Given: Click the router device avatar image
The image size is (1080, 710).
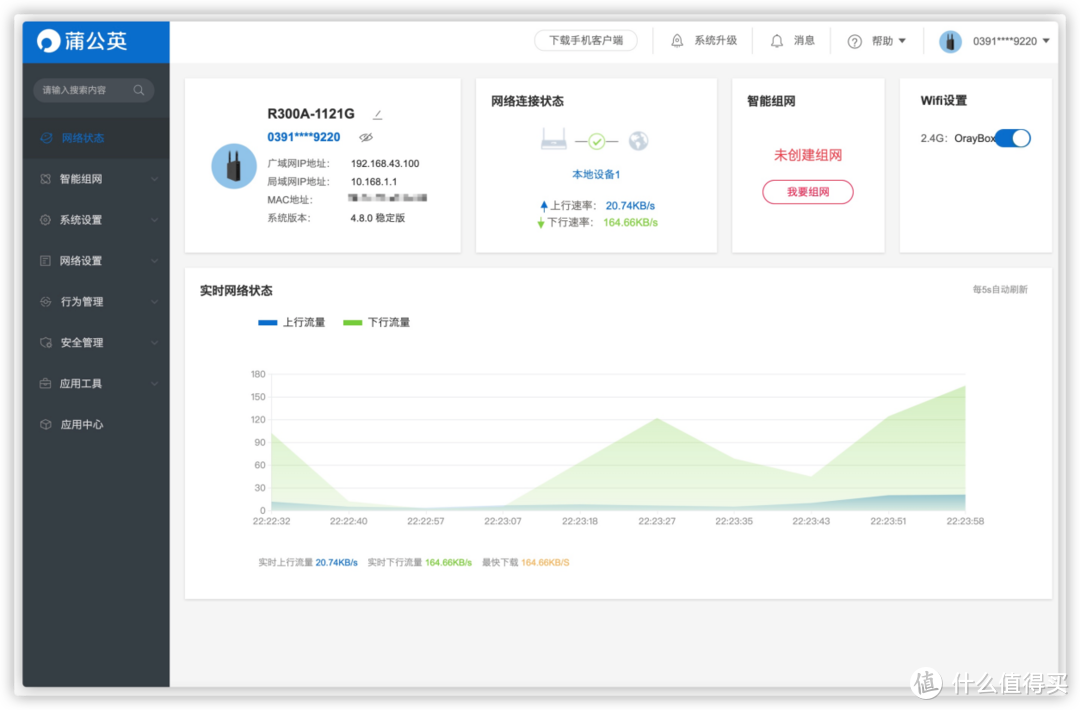Looking at the screenshot, I should [x=234, y=166].
